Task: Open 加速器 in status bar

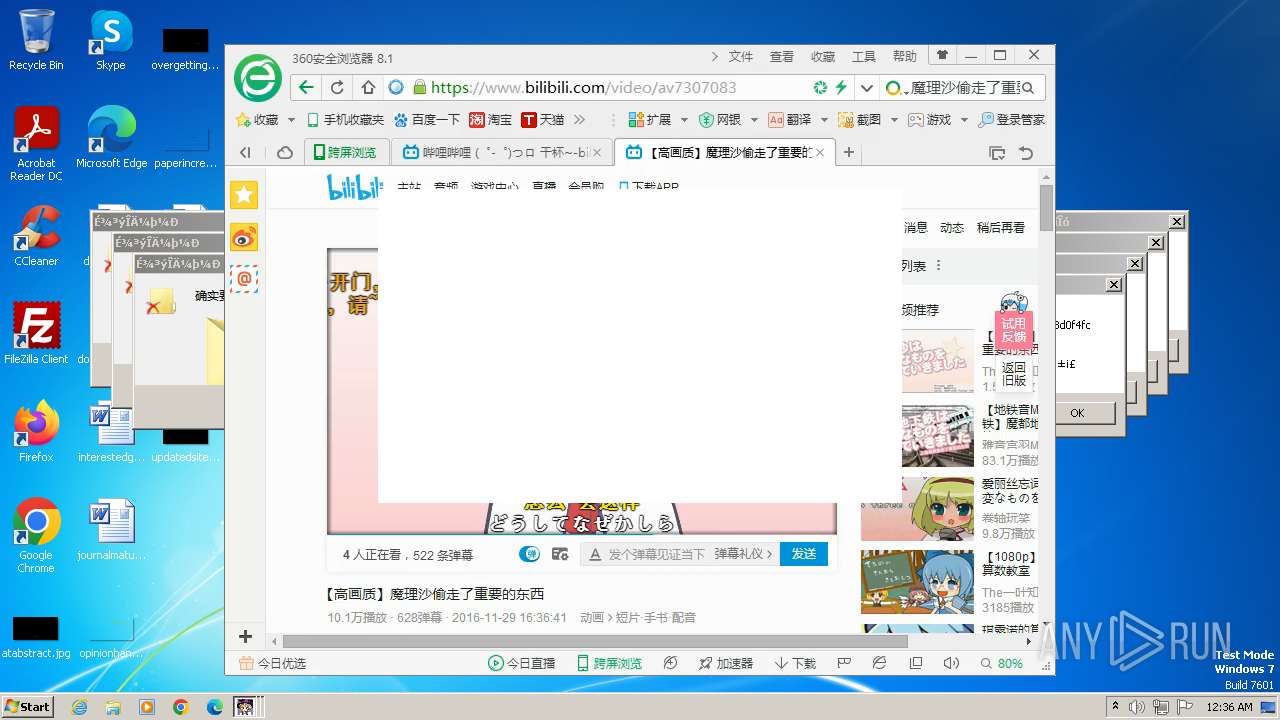Action: [726, 663]
